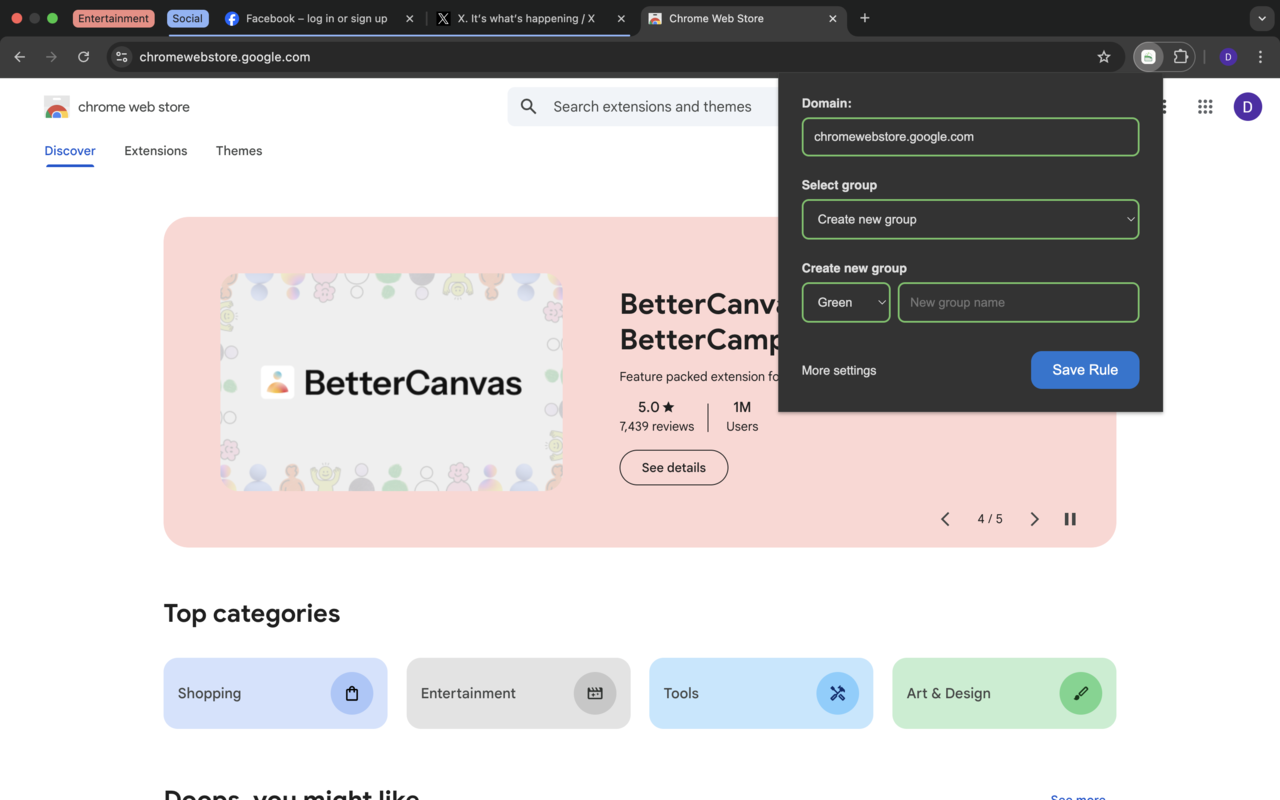The image size is (1280, 800).
Task: Go to previous featured slide
Action: 945,519
